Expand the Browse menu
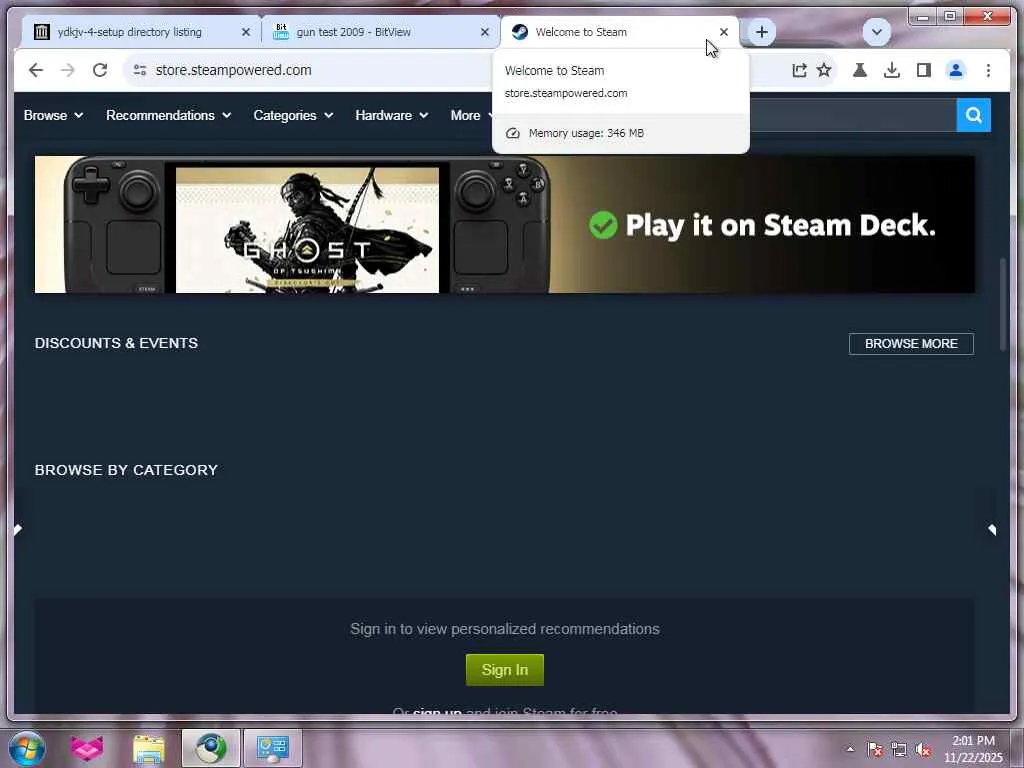 (54, 116)
